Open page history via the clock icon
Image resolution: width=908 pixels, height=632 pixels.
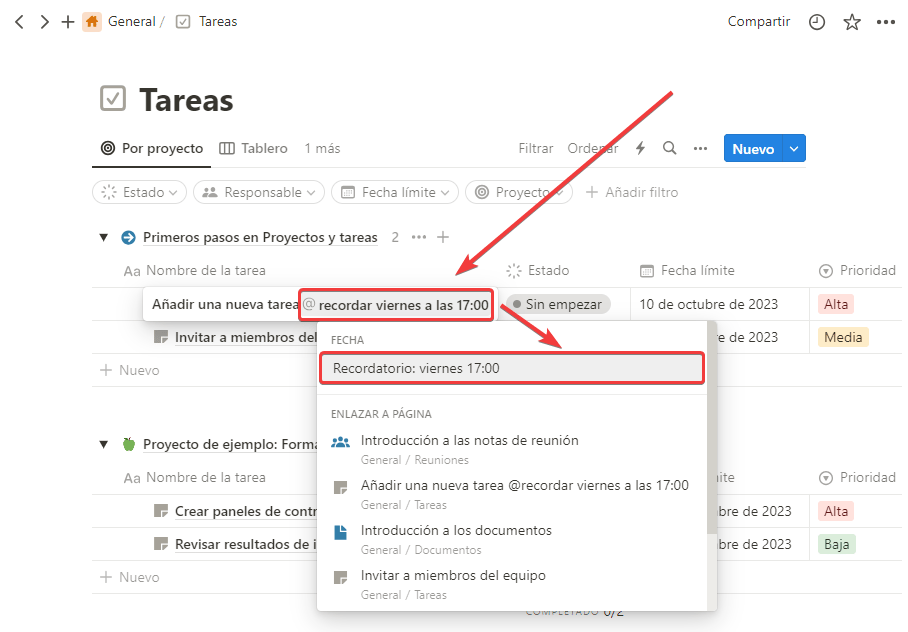pos(817,21)
